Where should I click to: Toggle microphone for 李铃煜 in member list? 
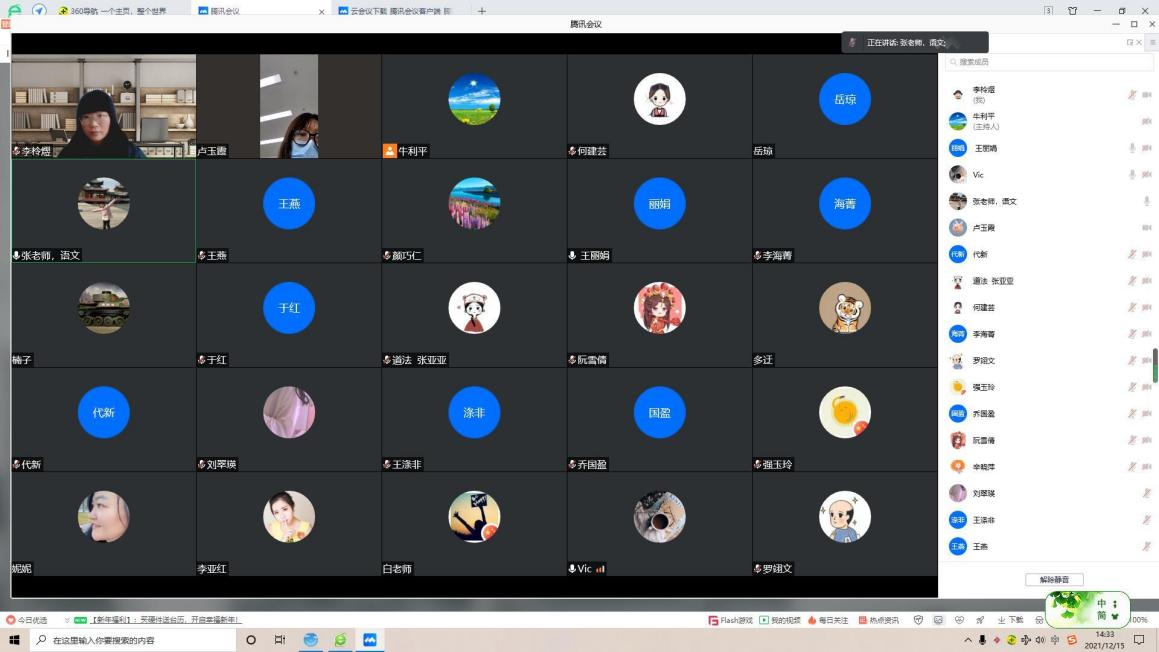(1132, 95)
